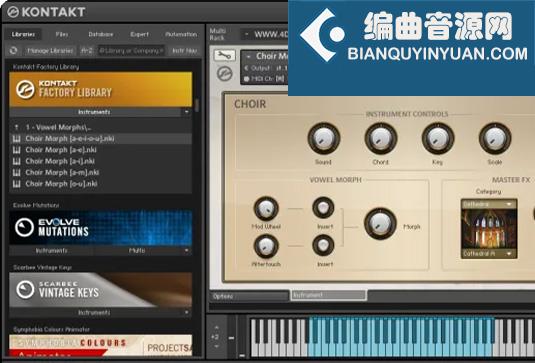Click the refresh libraries icon
This screenshot has height=363, width=535.
(x=13, y=50)
